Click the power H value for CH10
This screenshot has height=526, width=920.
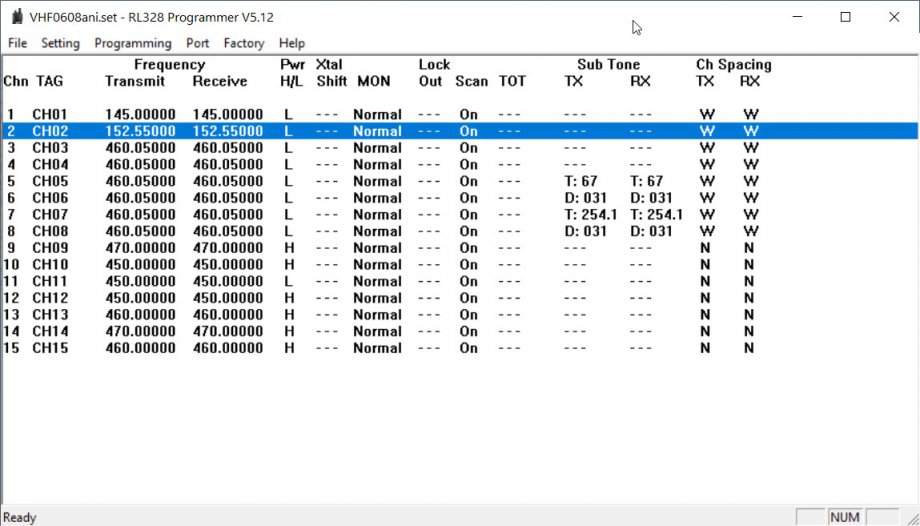(288, 265)
